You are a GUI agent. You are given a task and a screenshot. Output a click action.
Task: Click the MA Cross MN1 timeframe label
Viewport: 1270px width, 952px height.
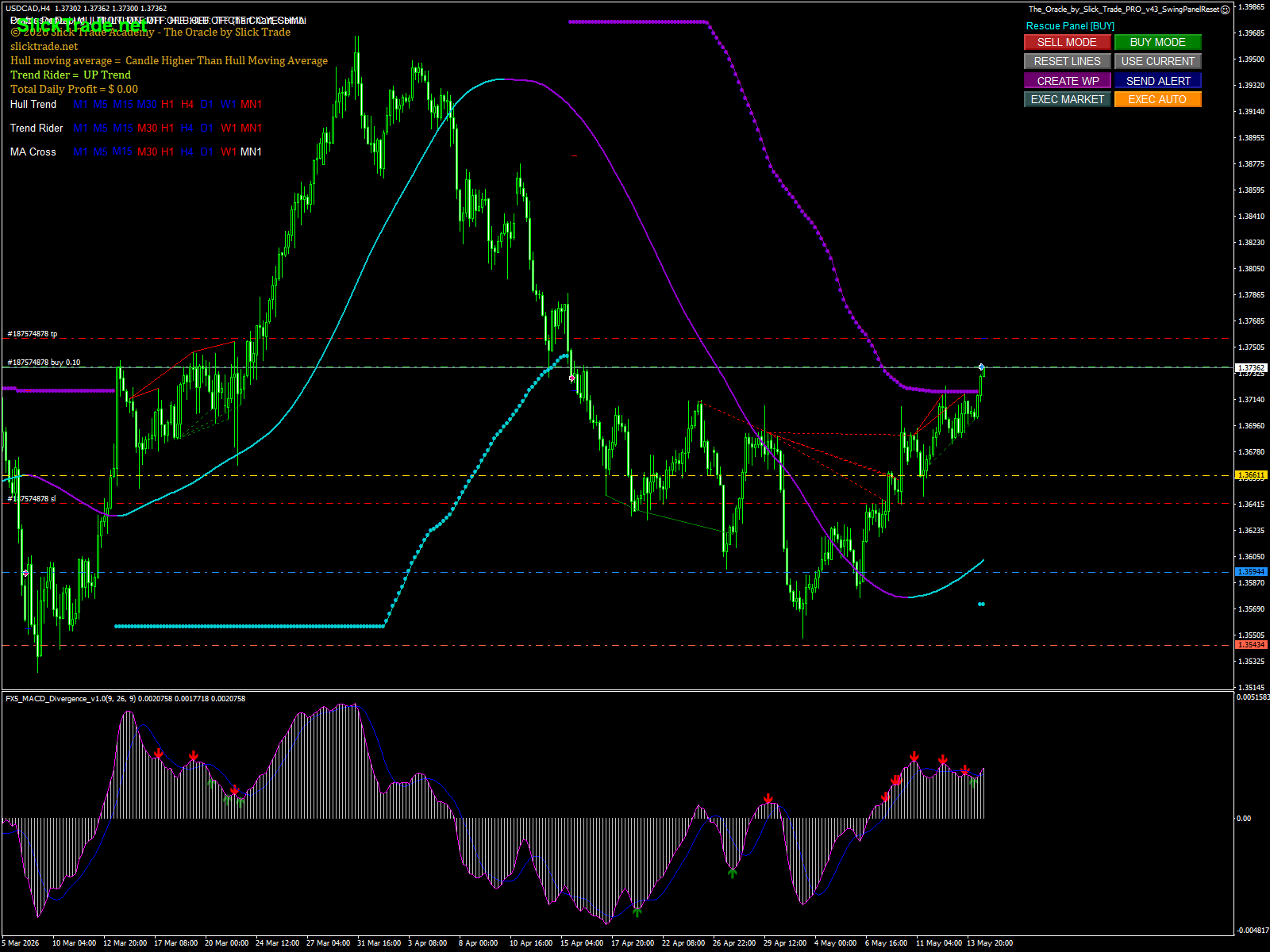coord(251,152)
